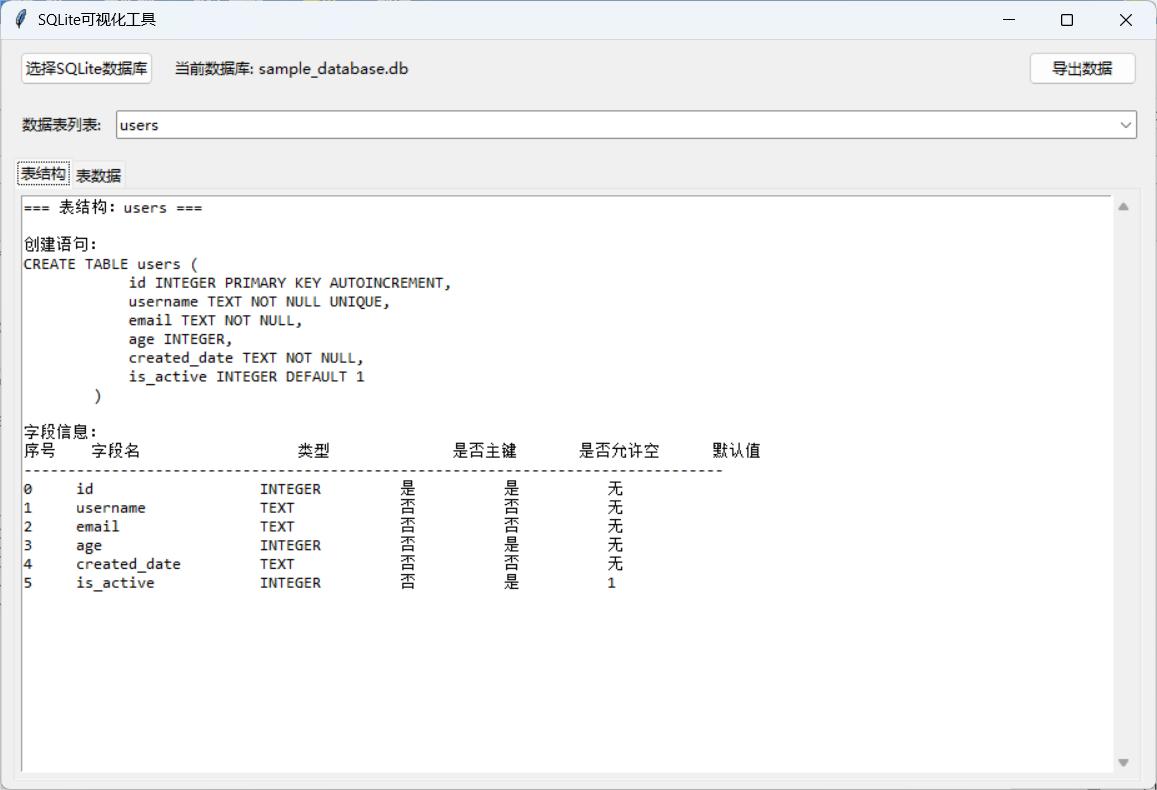The image size is (1157, 790).
Task: Switch to the 表数据 tab
Action: (97, 174)
